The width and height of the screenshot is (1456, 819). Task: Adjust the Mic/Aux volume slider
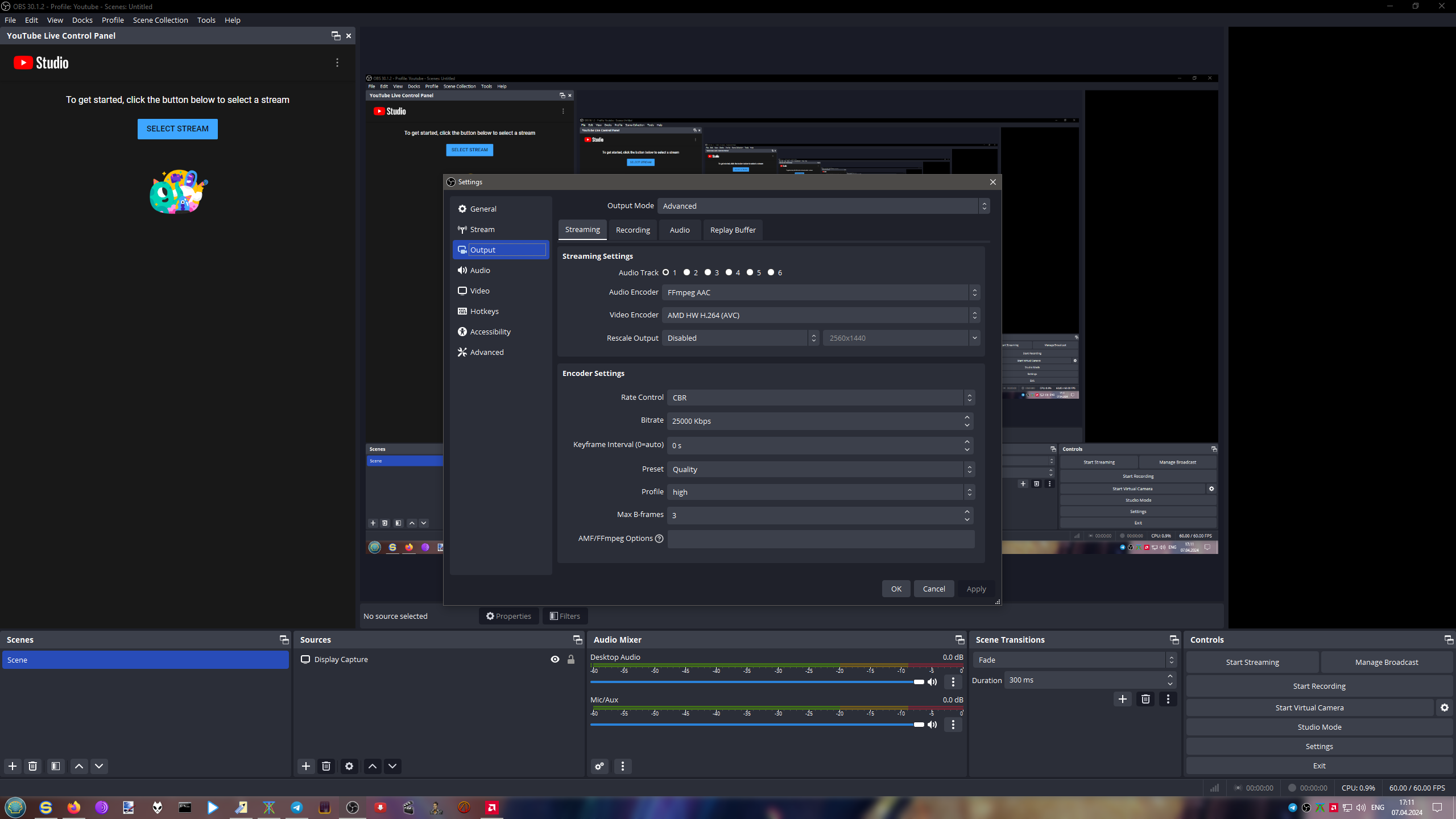tap(919, 725)
